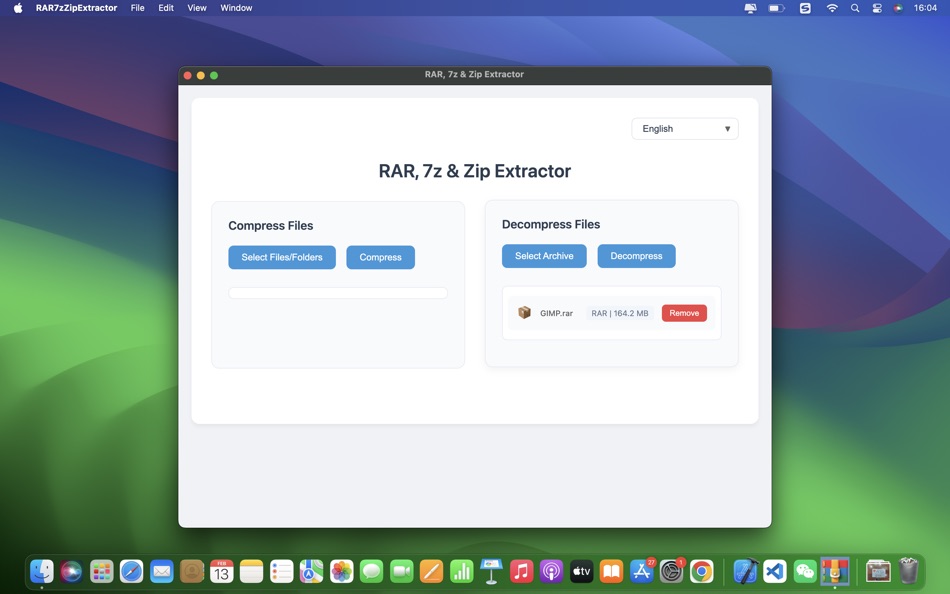The height and width of the screenshot is (594, 950).
Task: Open Google Chrome from the dock
Action: (x=702, y=571)
